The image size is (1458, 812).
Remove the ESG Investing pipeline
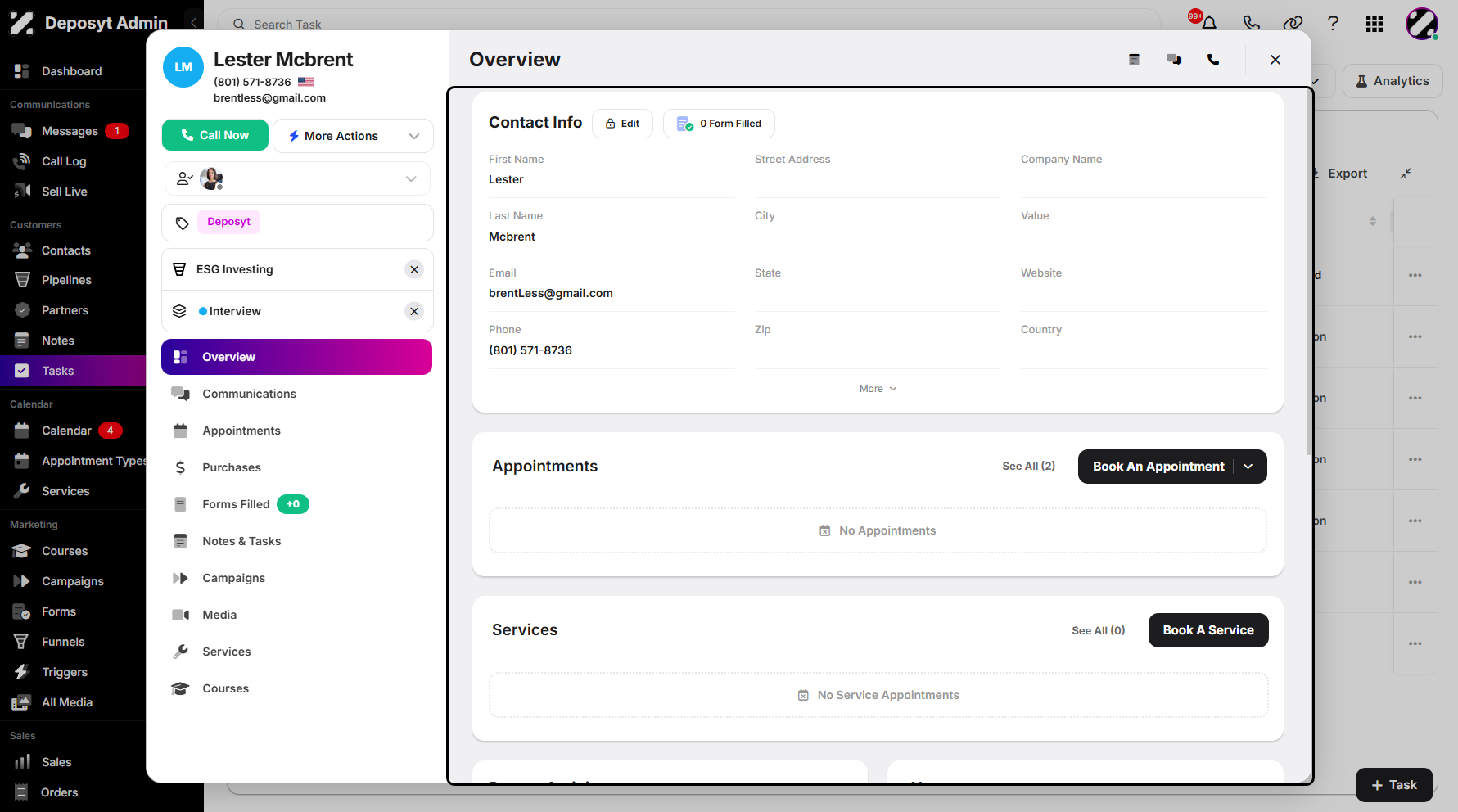click(x=414, y=269)
